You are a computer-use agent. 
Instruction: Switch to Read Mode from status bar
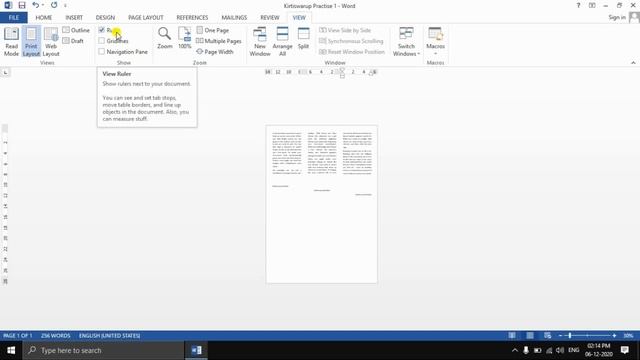point(512,336)
